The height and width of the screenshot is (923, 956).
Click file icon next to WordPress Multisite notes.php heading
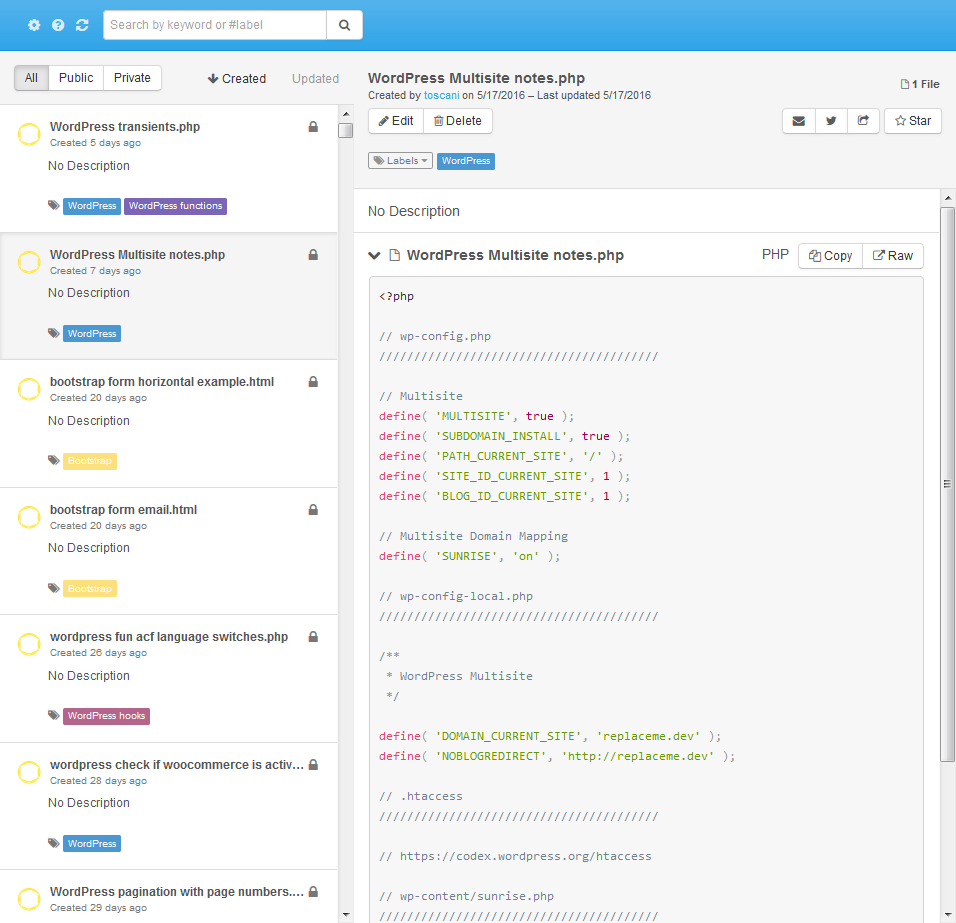pos(394,255)
